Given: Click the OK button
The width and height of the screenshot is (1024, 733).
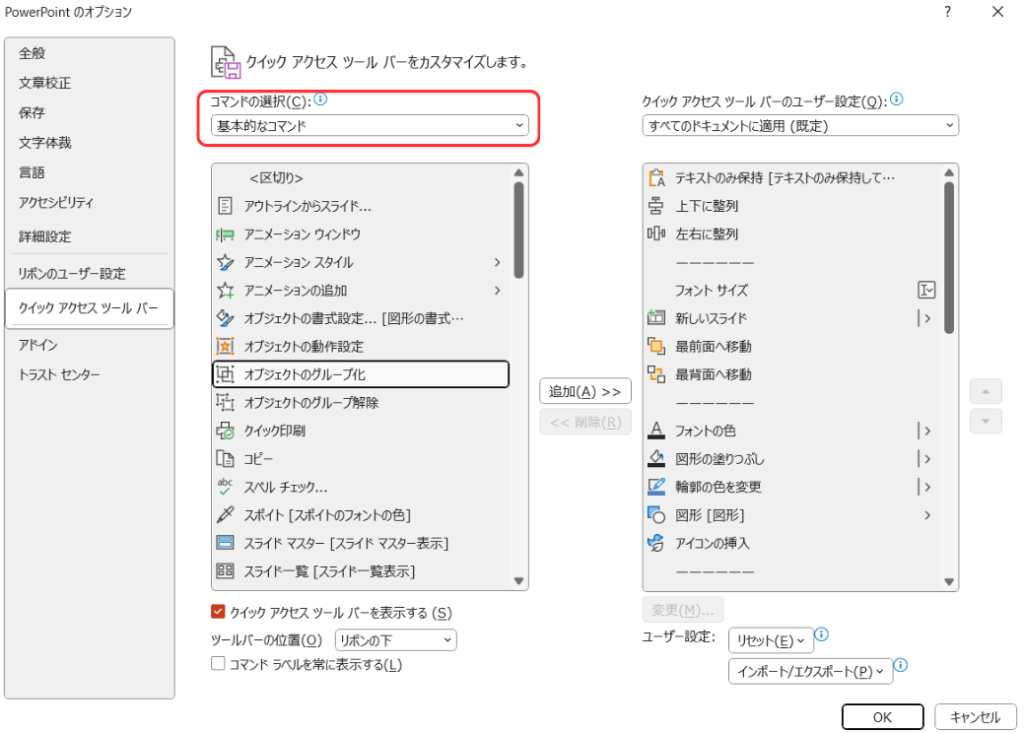Looking at the screenshot, I should tap(882, 717).
